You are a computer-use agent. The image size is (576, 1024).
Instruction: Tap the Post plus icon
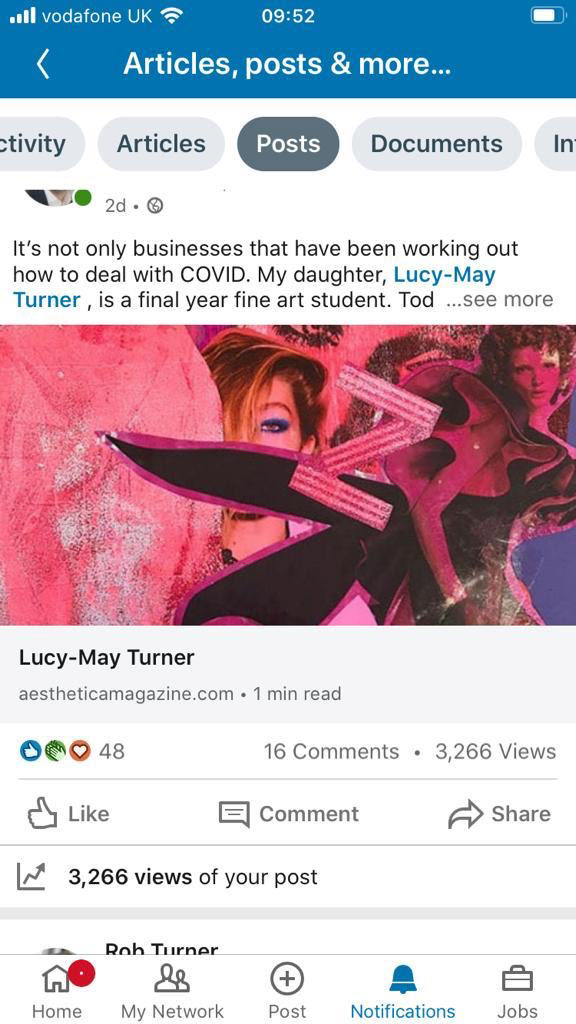pos(287,979)
